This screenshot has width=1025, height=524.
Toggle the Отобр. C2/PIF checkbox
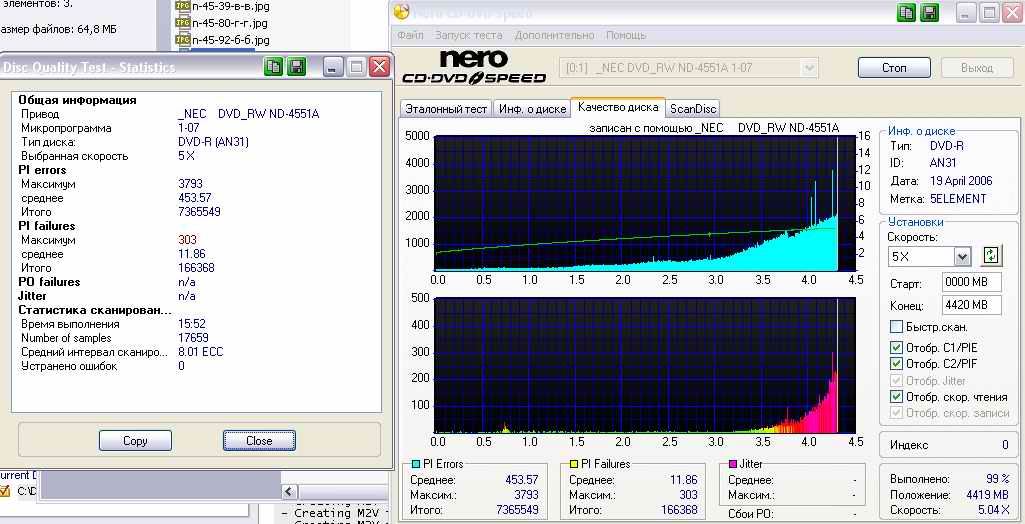click(896, 363)
